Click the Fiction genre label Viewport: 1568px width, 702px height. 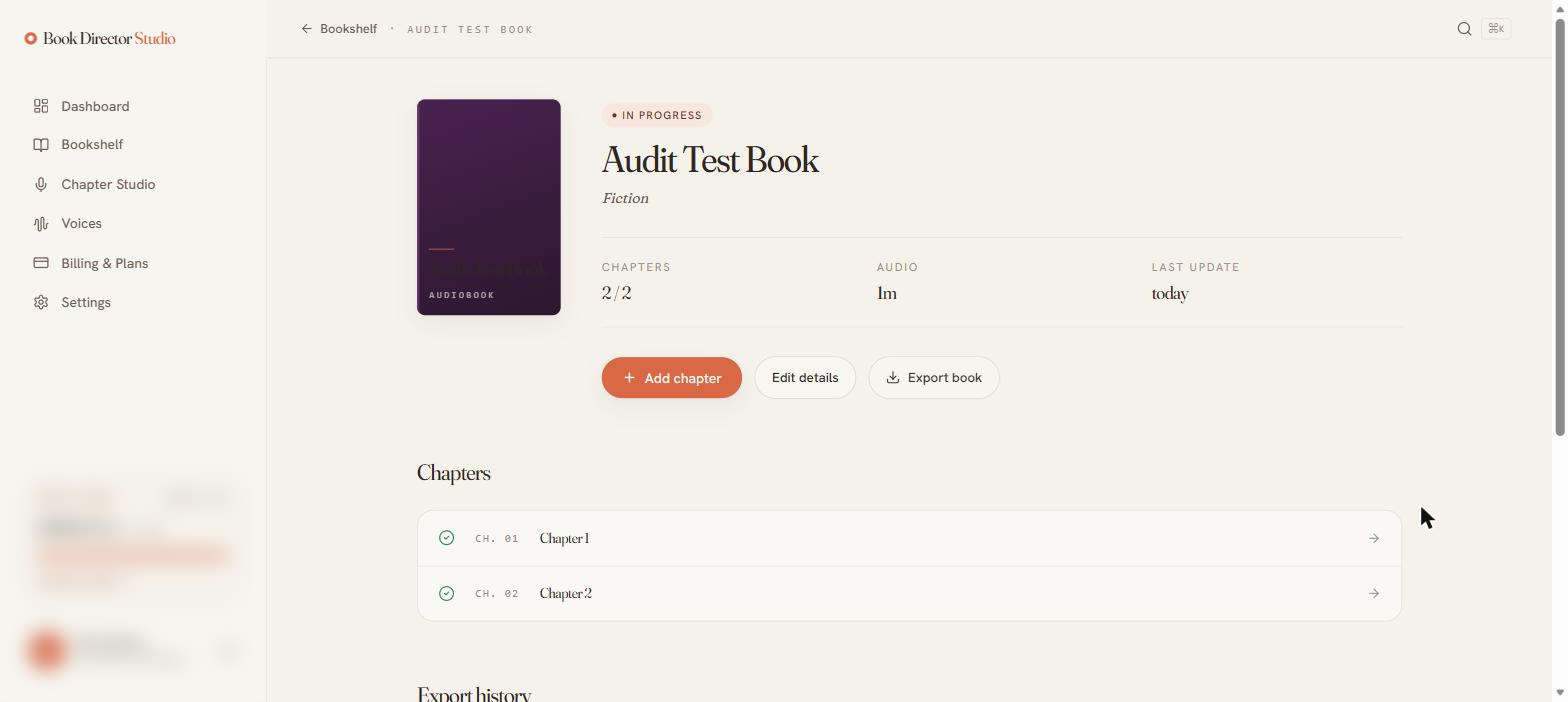pyautogui.click(x=625, y=198)
